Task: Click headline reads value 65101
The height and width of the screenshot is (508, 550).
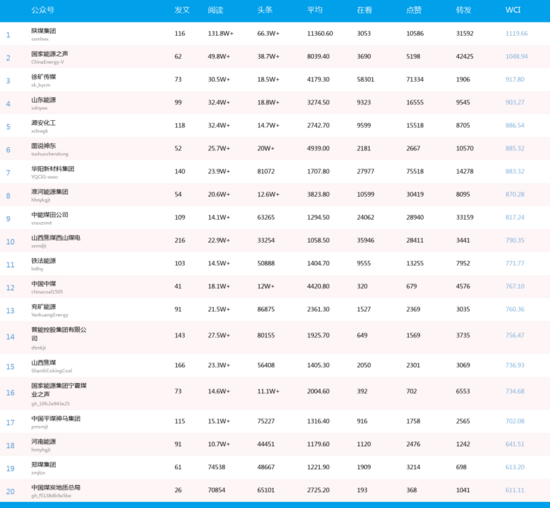Action: click(x=266, y=490)
